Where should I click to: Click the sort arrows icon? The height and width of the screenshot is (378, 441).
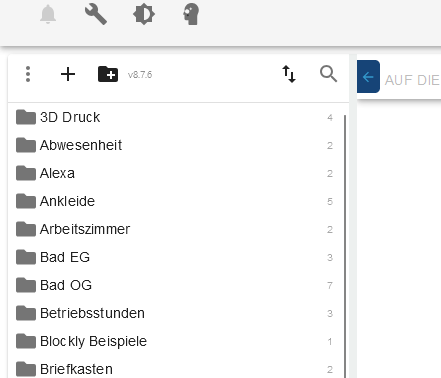point(289,74)
